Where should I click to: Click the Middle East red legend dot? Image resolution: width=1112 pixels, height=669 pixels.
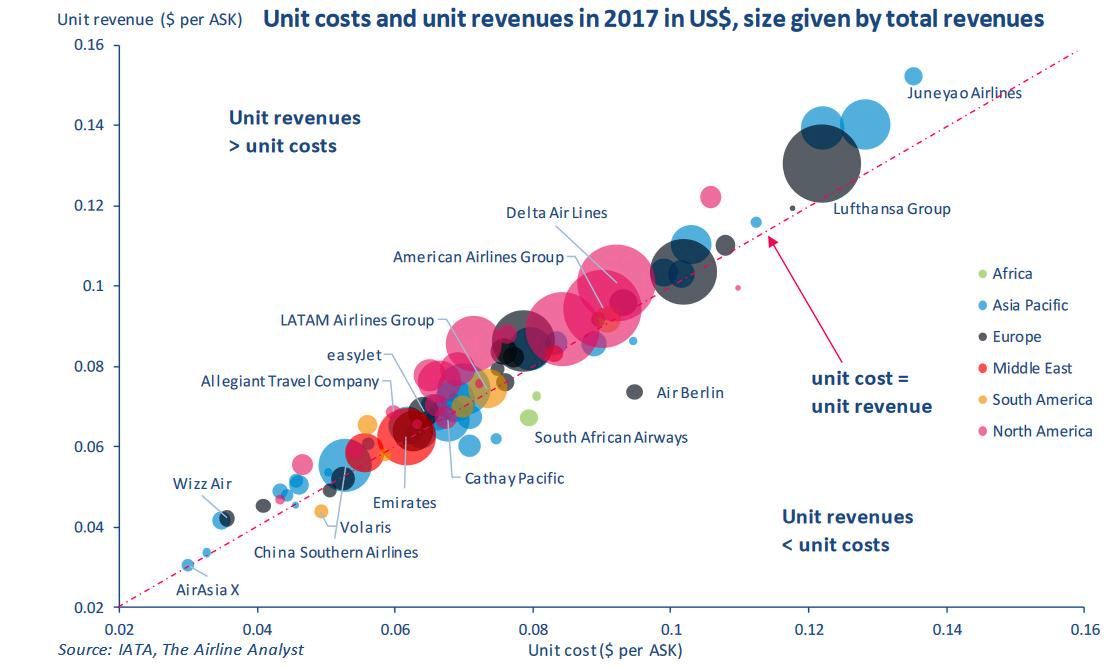(x=981, y=369)
